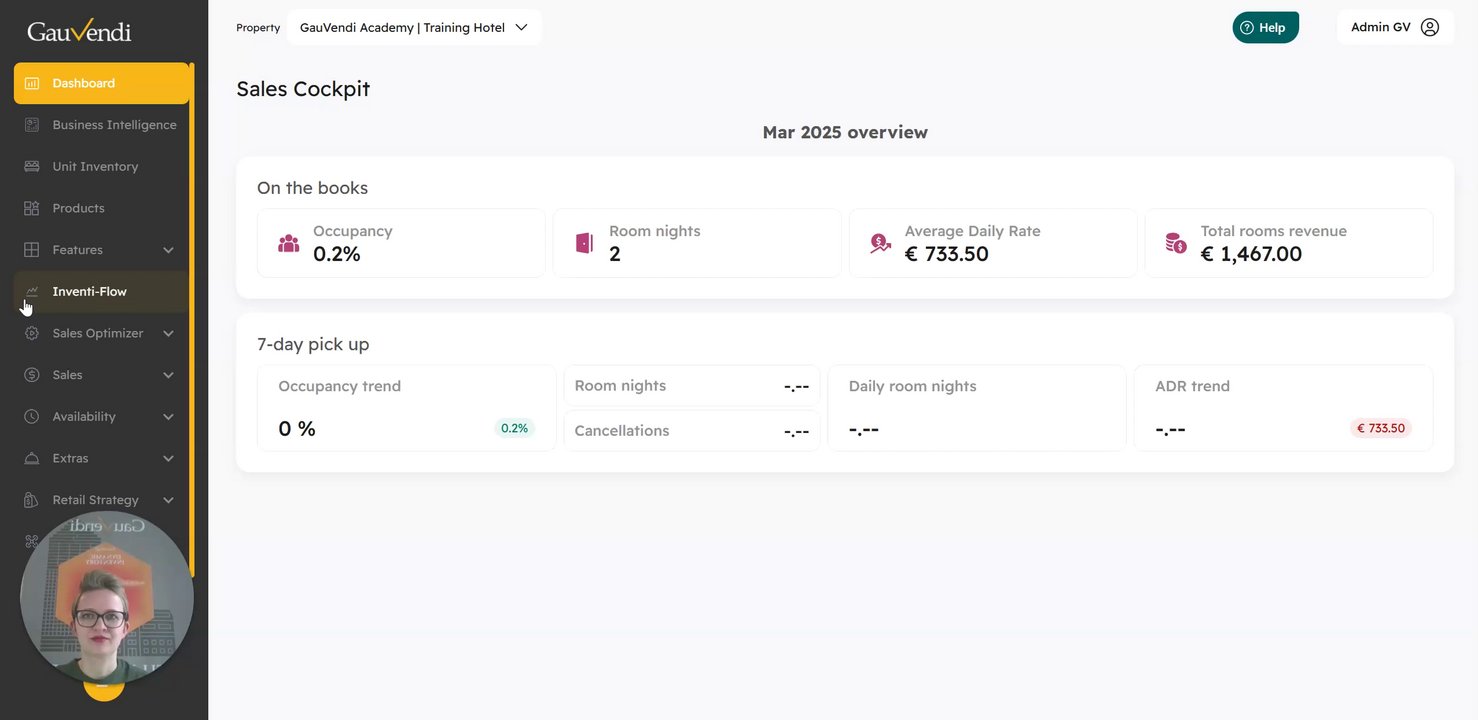
Task: Open the Property selector dropdown
Action: tap(414, 28)
